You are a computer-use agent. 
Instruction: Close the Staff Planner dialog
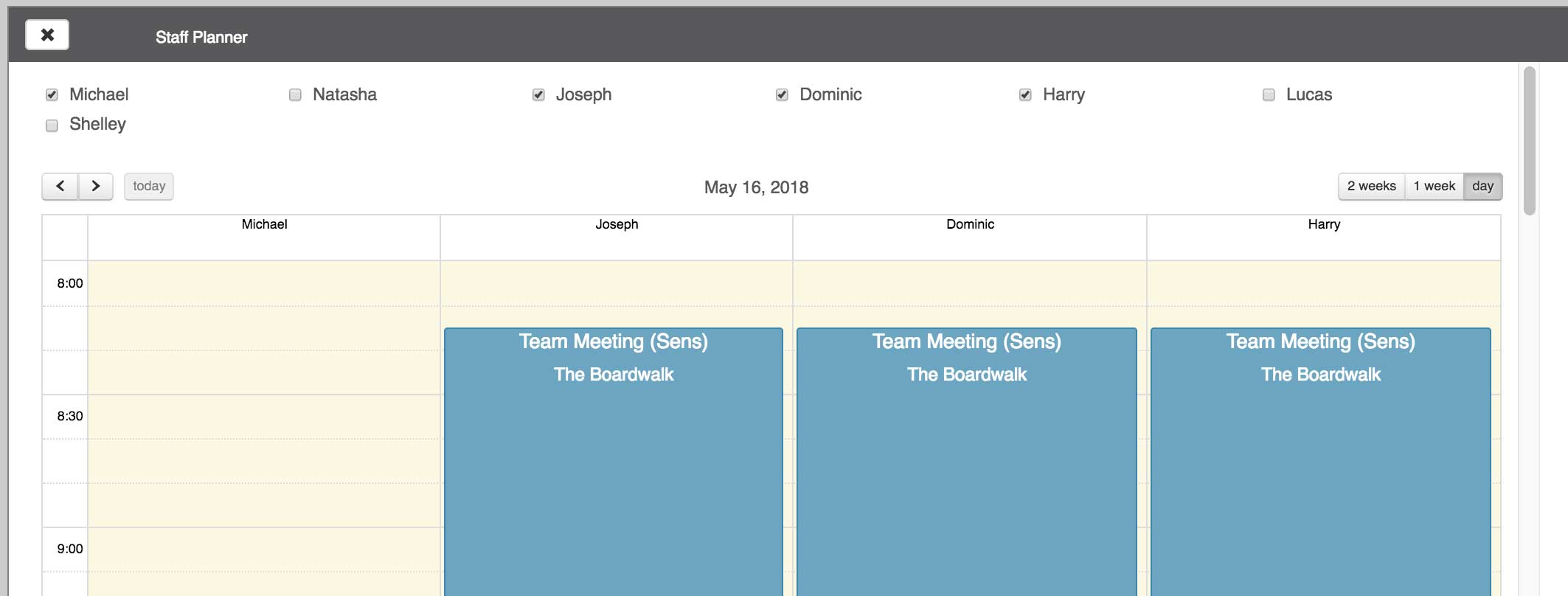(47, 35)
